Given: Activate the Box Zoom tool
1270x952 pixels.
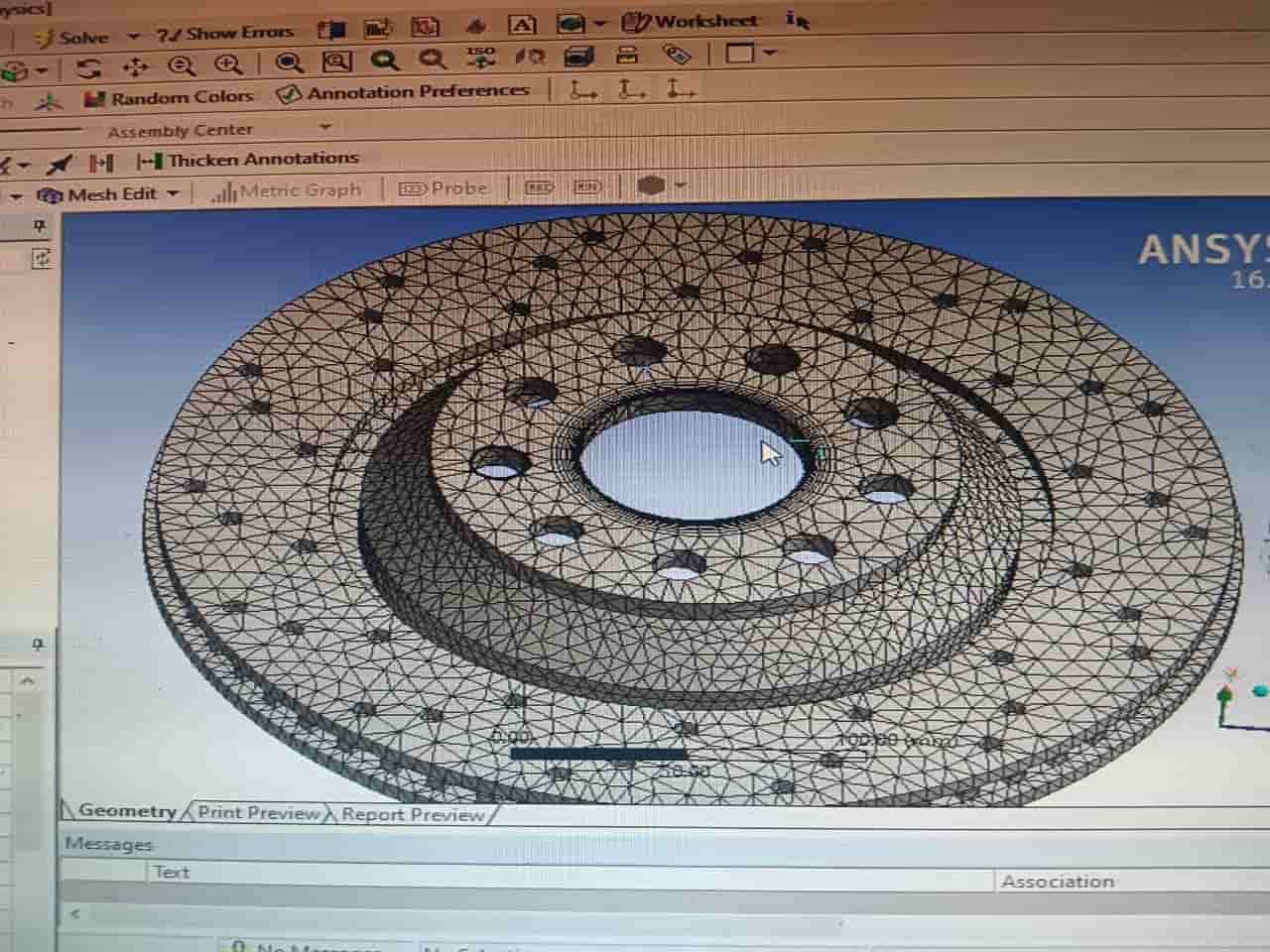Looking at the screenshot, I should pos(336,62).
